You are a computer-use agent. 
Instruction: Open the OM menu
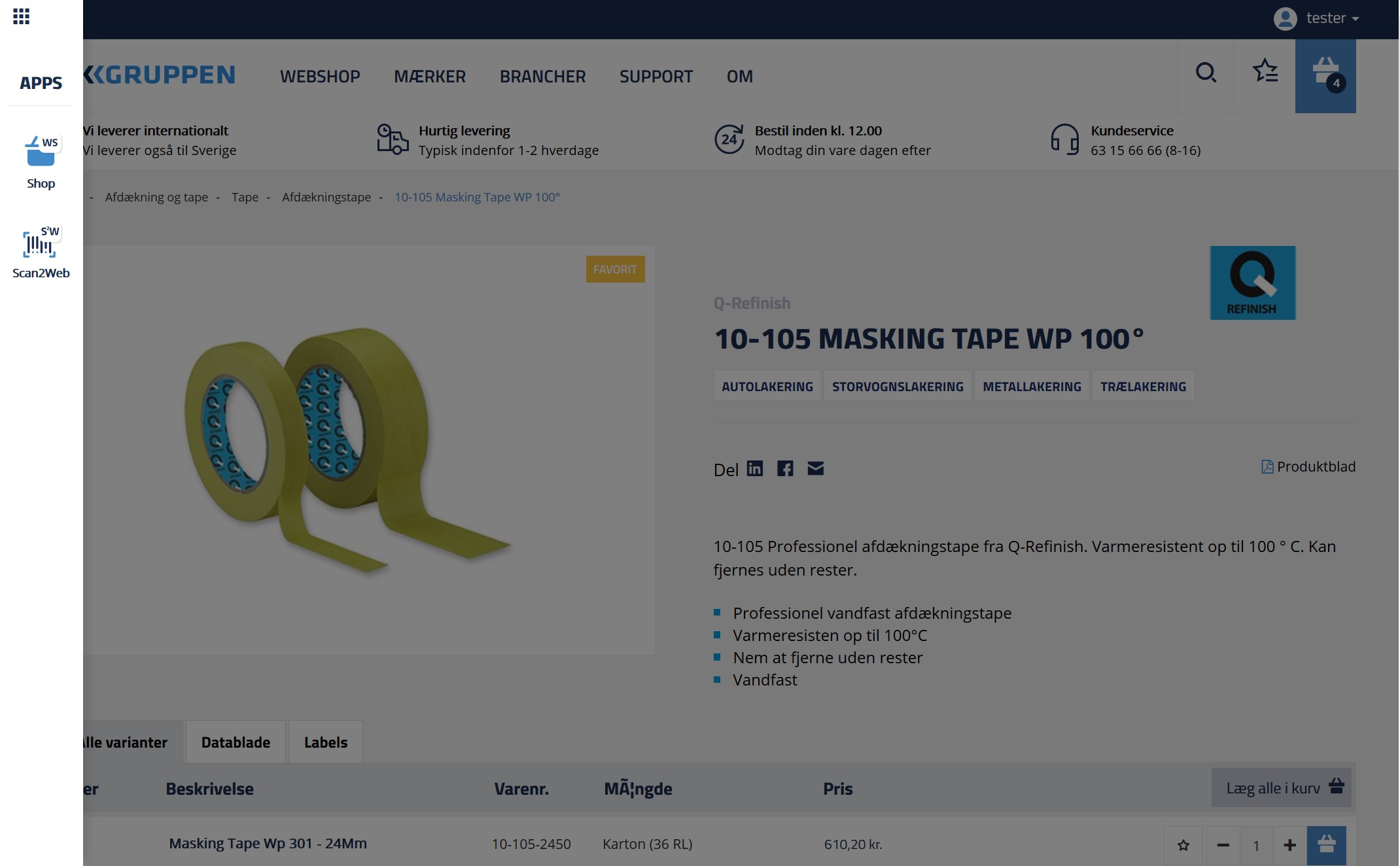coord(740,77)
